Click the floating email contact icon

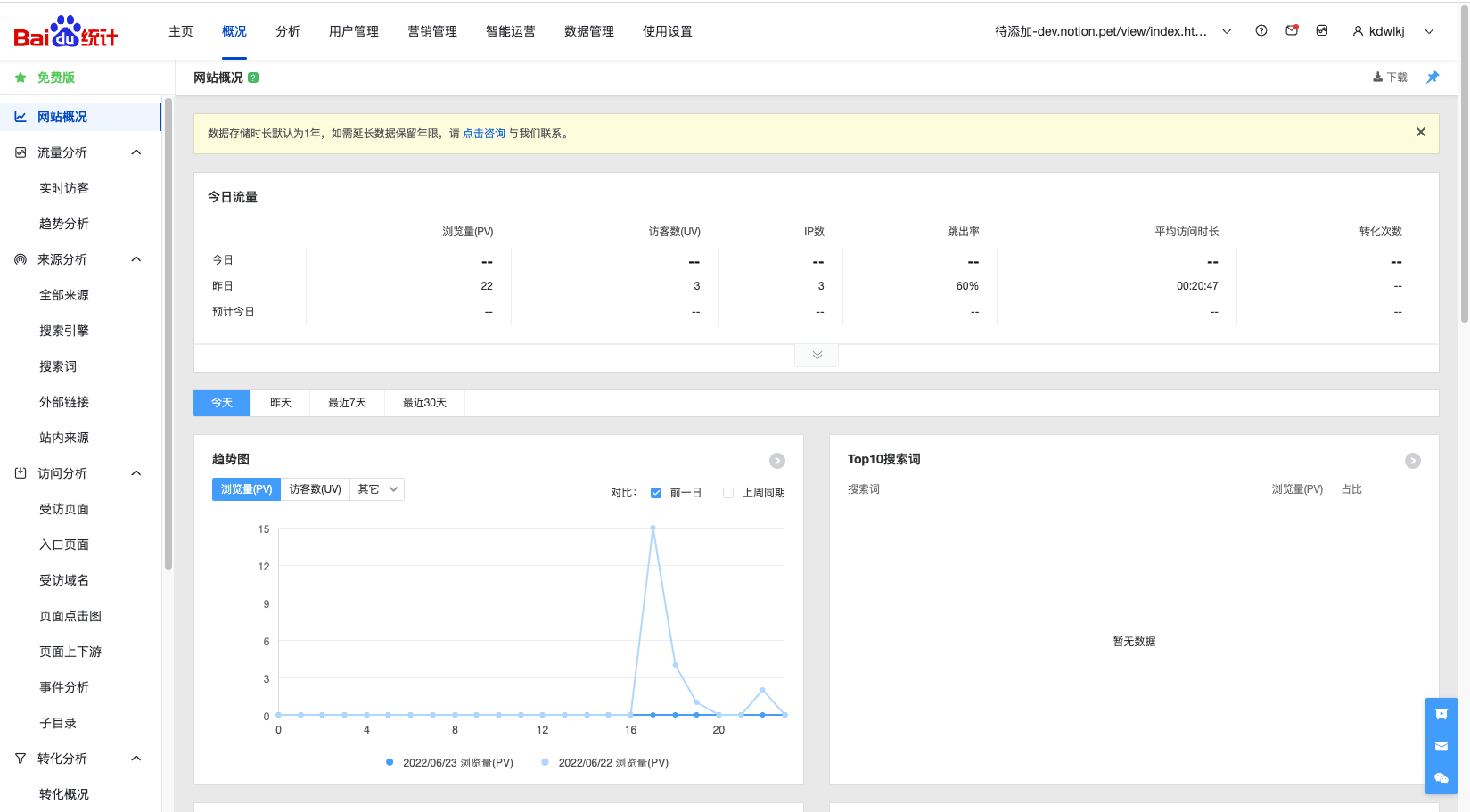pos(1441,746)
